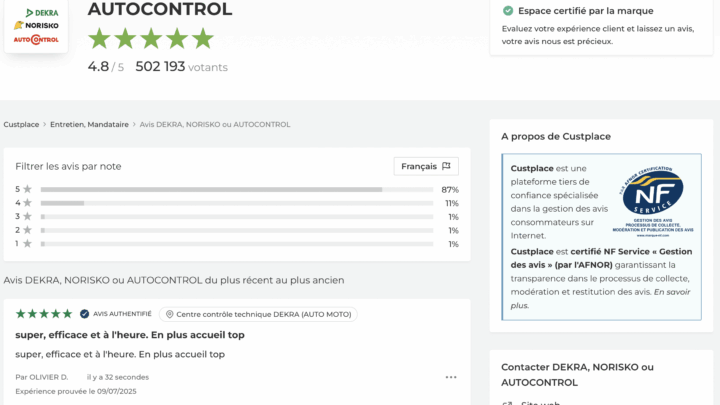Click the large green star rating in header
Viewport: 720px width, 405px height.
(x=151, y=39)
